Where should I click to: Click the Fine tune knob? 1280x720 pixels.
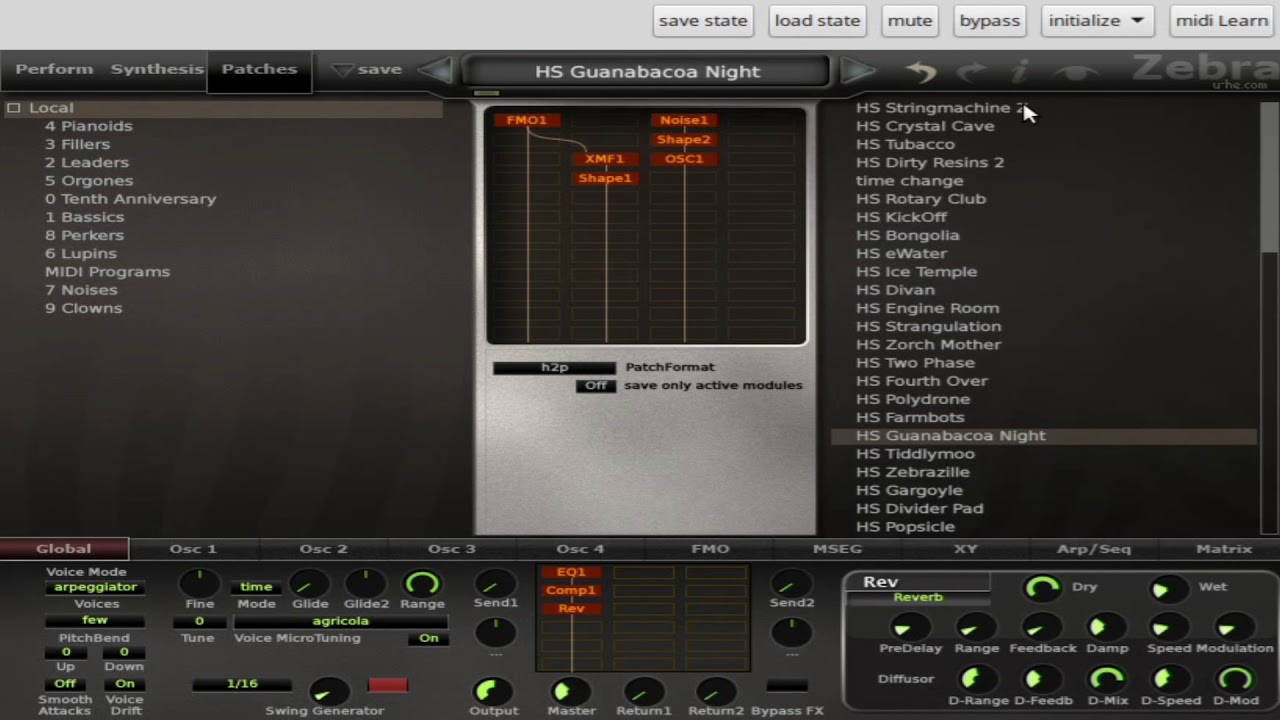pyautogui.click(x=199, y=583)
